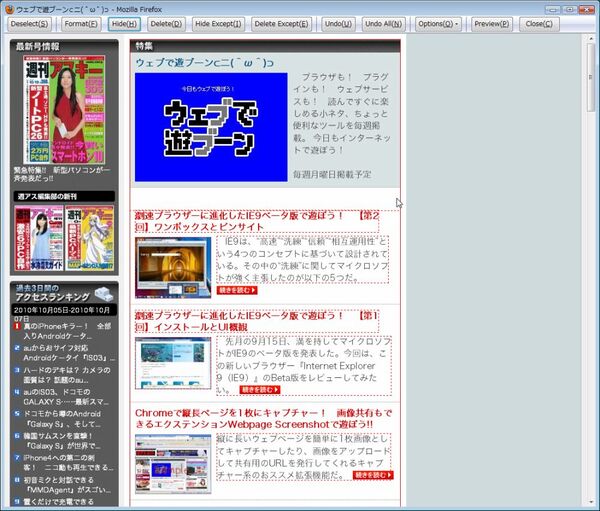
Task: Click the Preview(P) button
Action: 492,24
